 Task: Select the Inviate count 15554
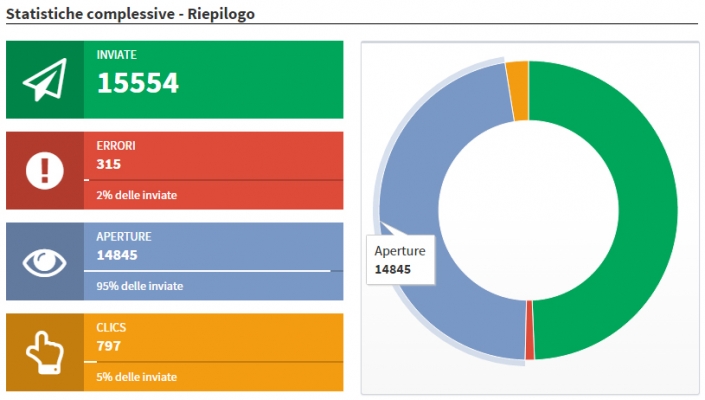tap(137, 84)
